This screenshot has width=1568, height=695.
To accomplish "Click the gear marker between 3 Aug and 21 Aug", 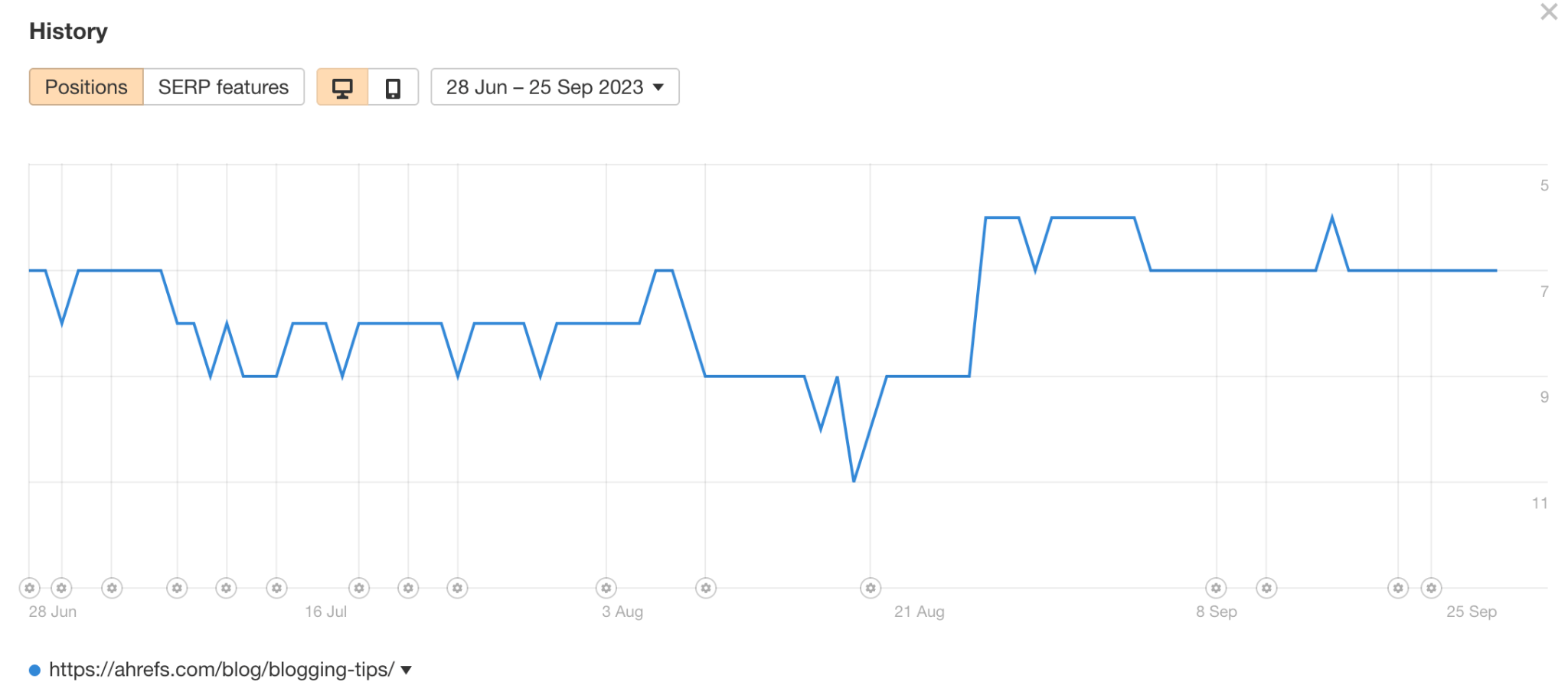I will tap(706, 588).
